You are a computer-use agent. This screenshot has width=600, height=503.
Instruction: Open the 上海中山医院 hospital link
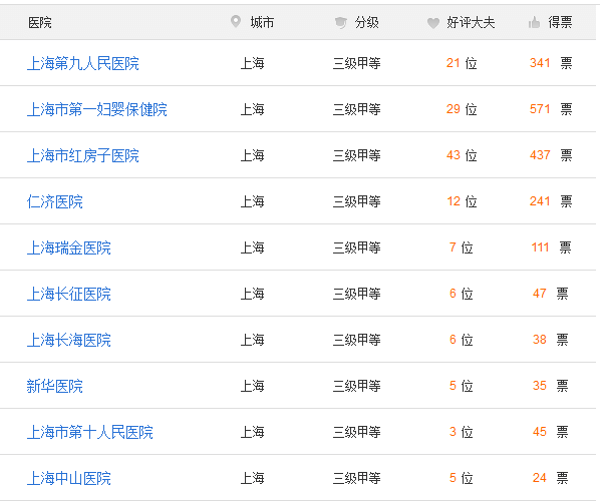click(69, 478)
